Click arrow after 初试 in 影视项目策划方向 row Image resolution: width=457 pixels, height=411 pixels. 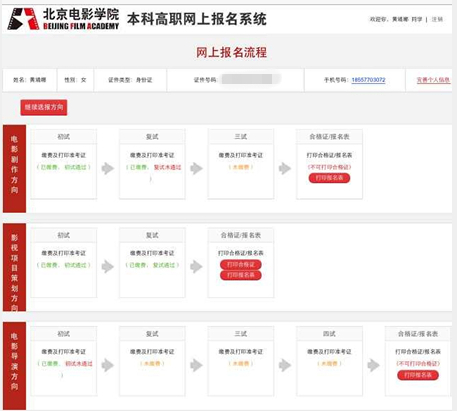point(108,266)
